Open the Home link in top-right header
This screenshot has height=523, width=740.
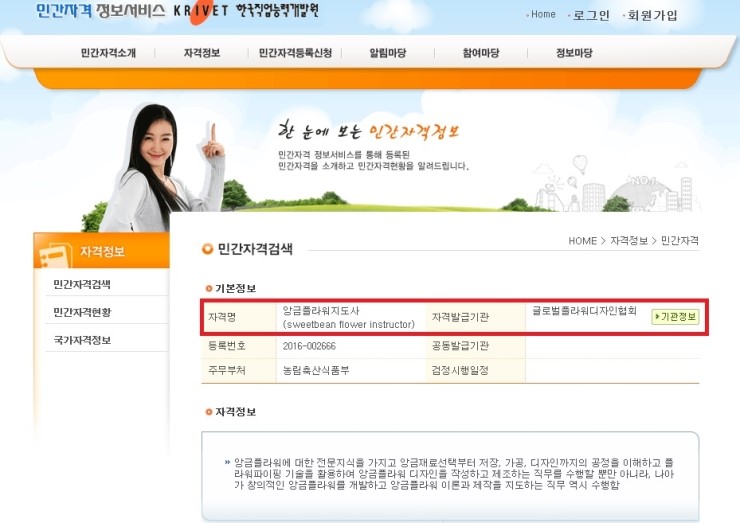click(541, 15)
